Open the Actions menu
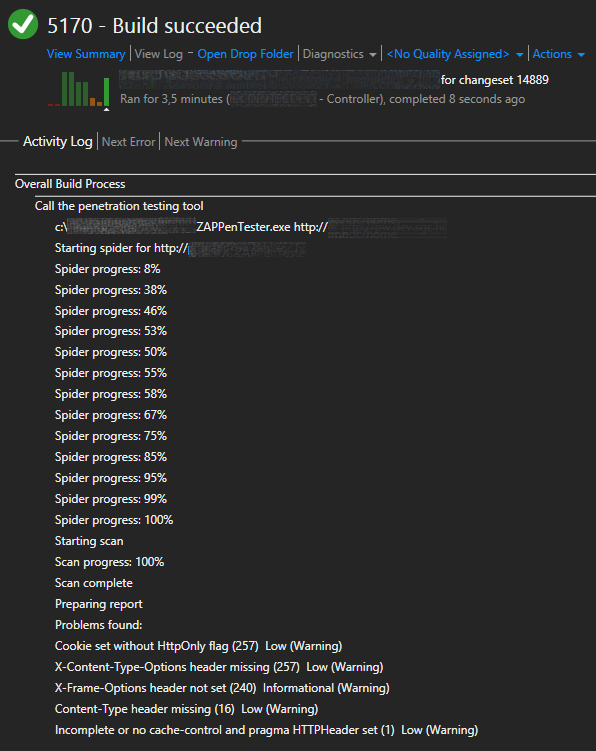Viewport: 596px width, 751px height. pyautogui.click(x=552, y=54)
